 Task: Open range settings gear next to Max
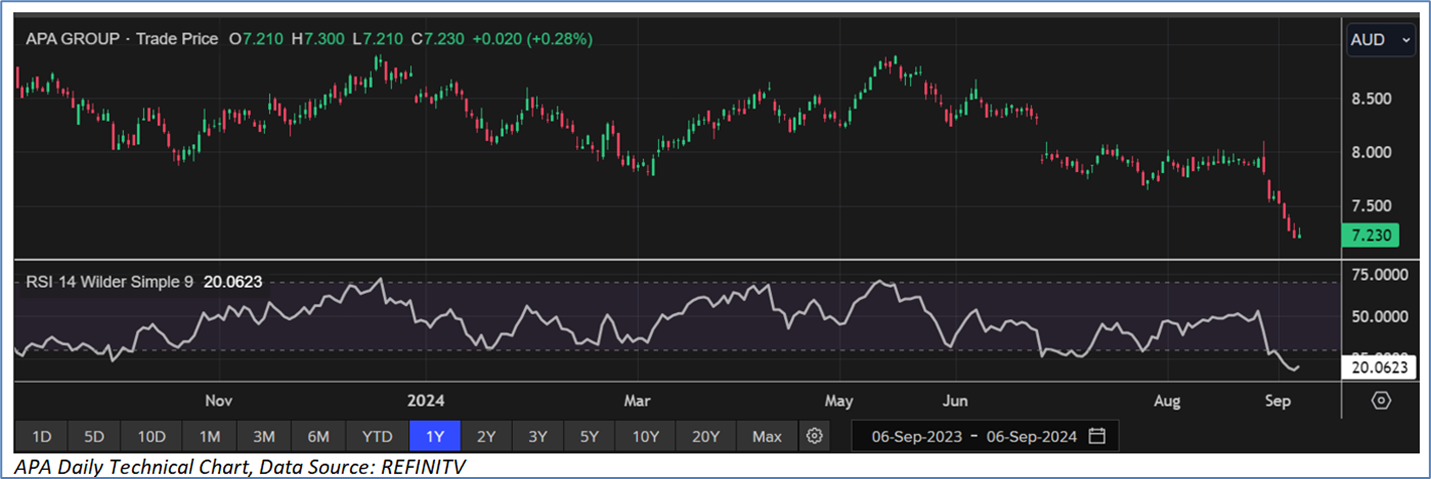pyautogui.click(x=815, y=436)
